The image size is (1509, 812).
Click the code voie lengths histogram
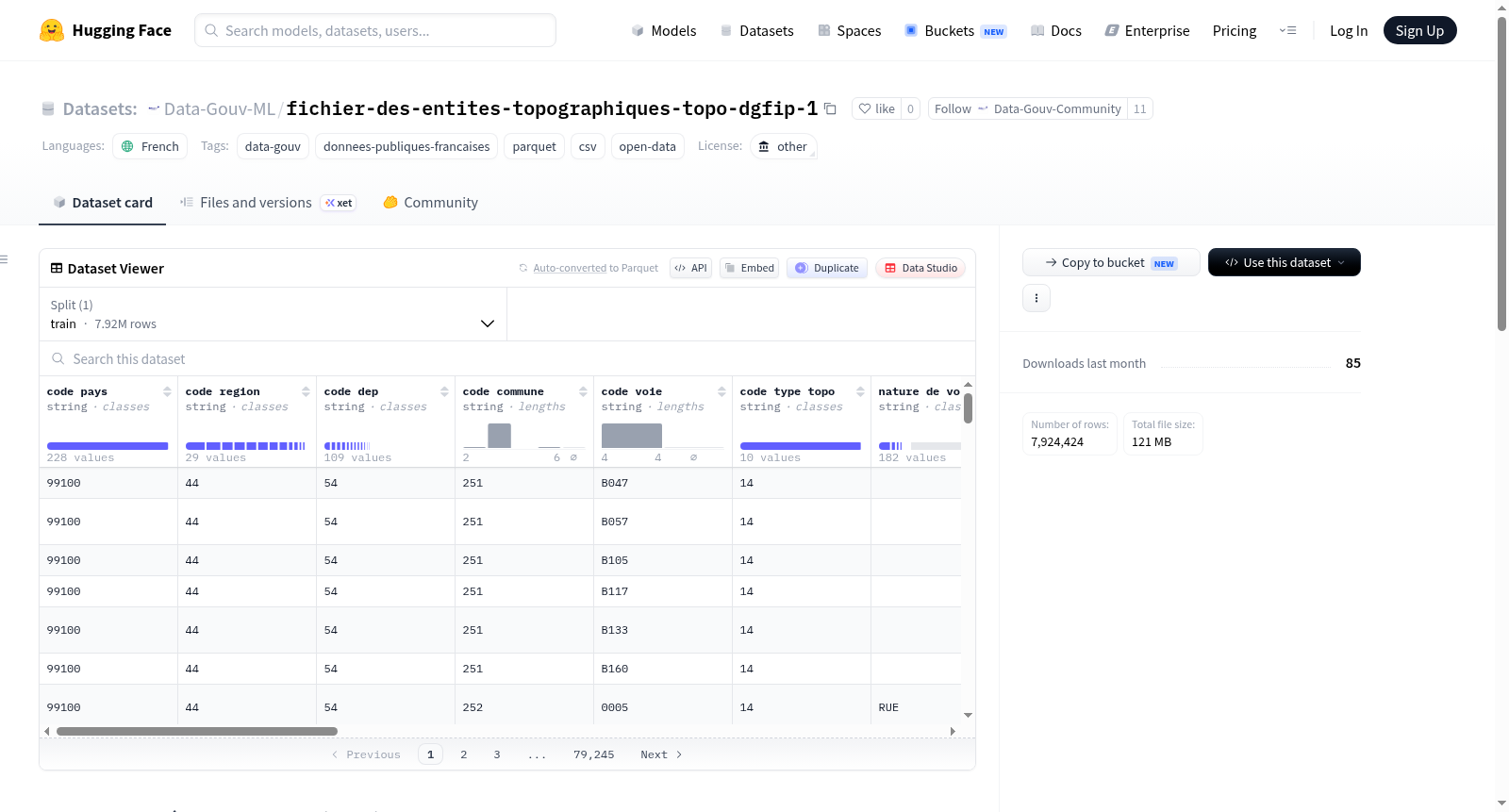pyautogui.click(x=663, y=436)
